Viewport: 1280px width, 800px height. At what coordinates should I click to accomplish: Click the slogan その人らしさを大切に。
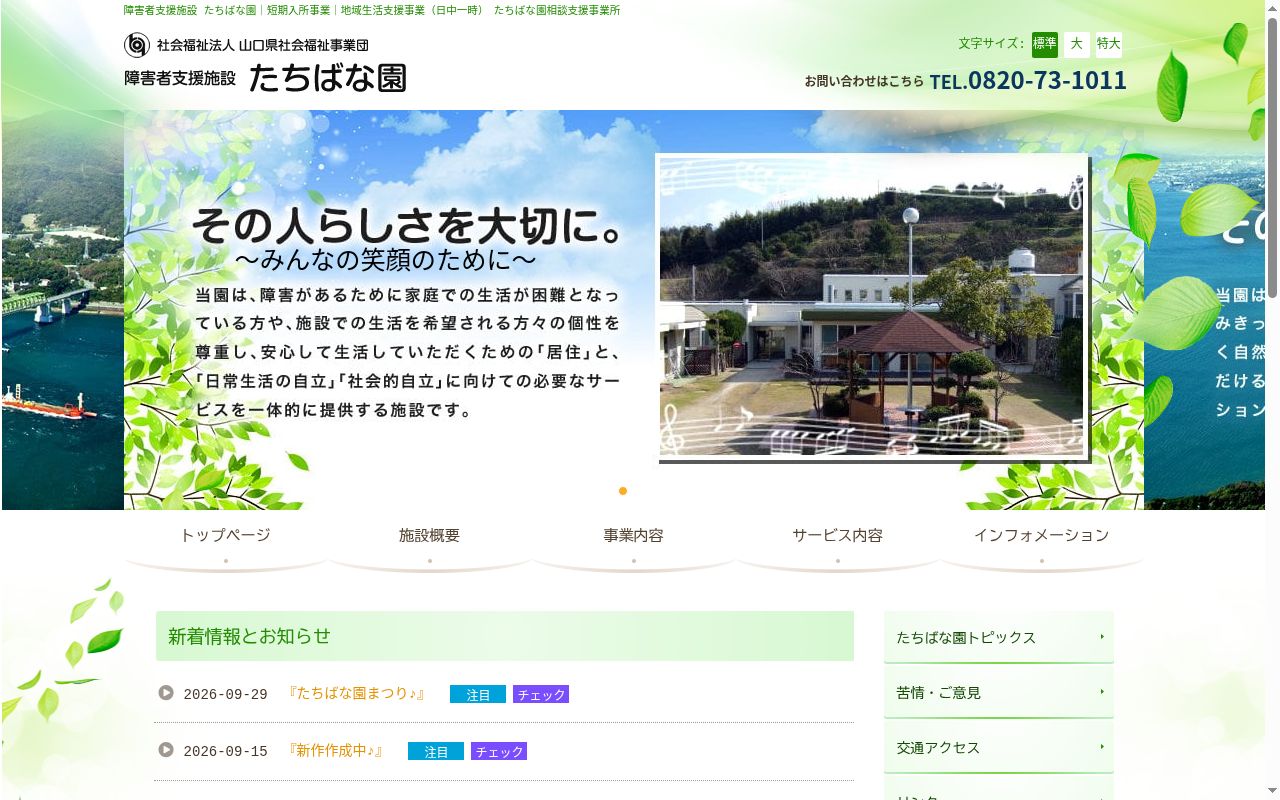[x=409, y=225]
